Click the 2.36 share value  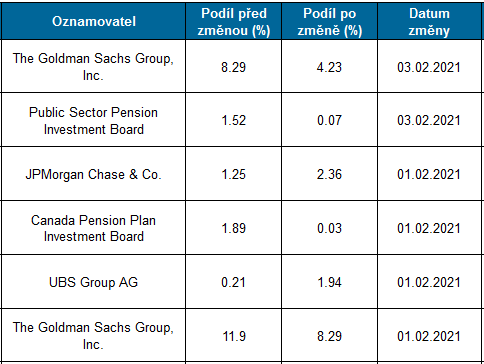tap(329, 174)
